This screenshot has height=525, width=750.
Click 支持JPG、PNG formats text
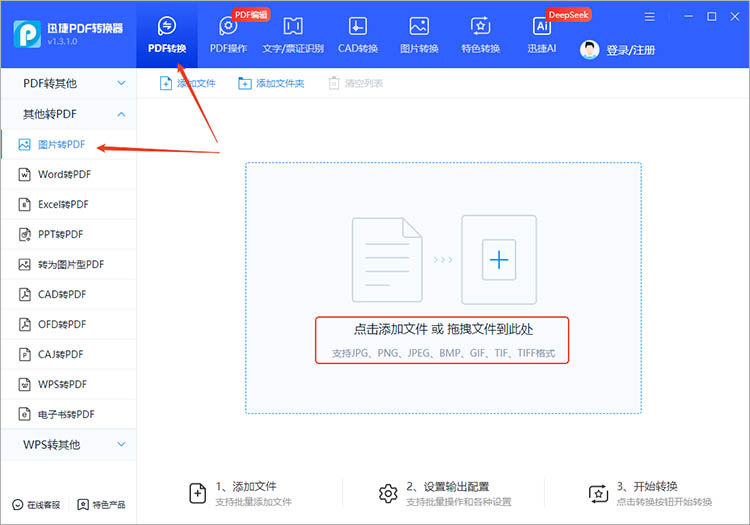[443, 353]
